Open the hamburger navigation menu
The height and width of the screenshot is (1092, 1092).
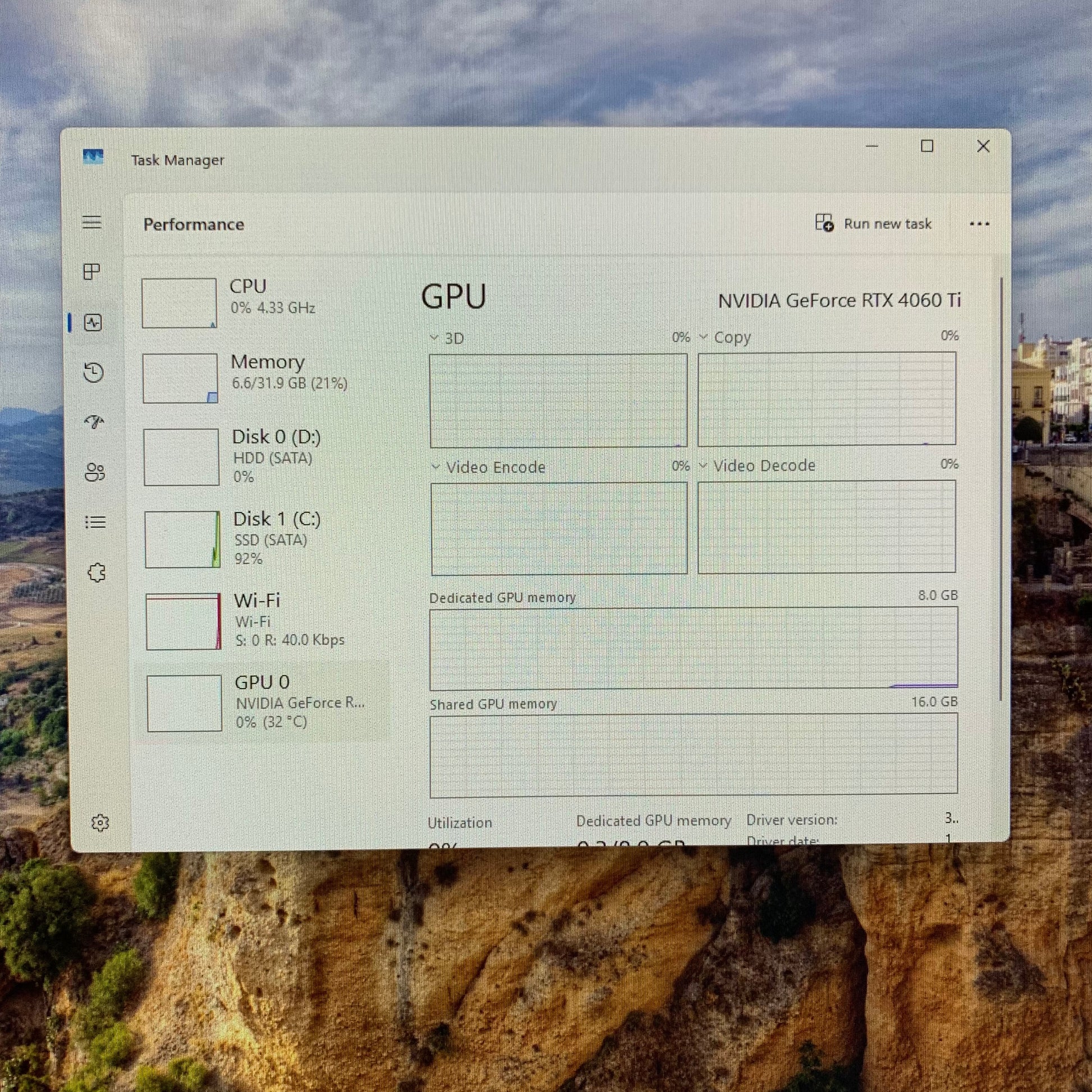[x=92, y=222]
